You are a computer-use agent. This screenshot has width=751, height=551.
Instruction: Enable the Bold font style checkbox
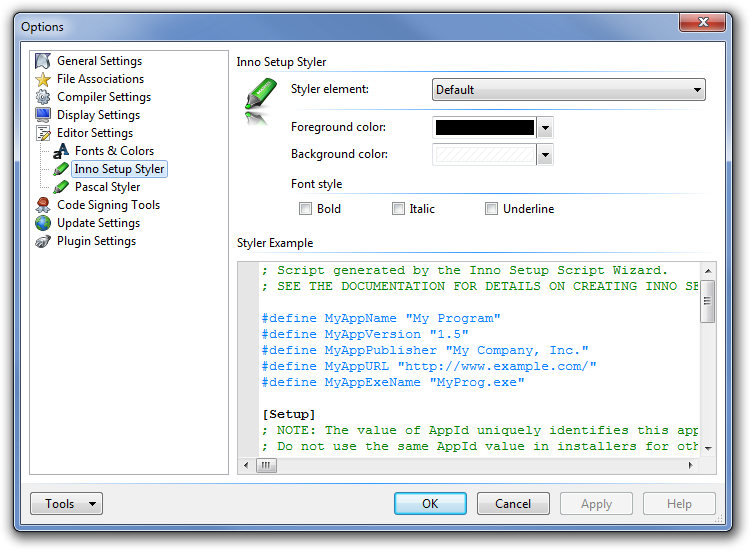pos(306,209)
